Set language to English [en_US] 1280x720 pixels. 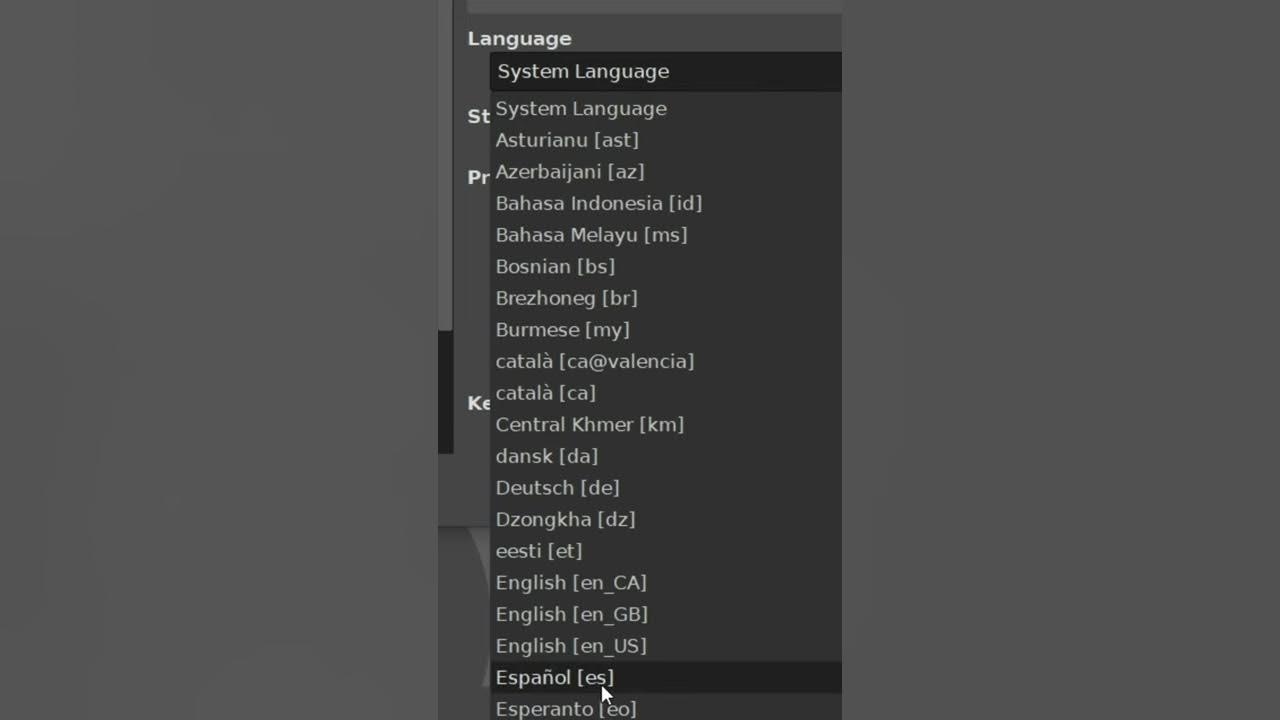pyautogui.click(x=571, y=646)
